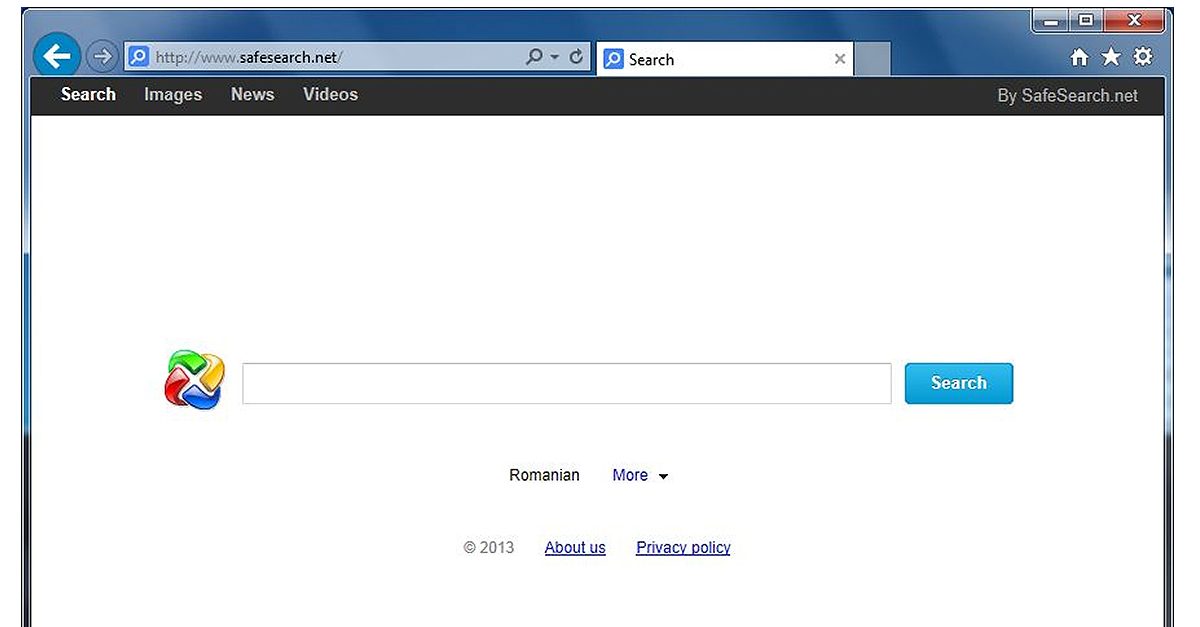Open the About us link

pos(575,547)
